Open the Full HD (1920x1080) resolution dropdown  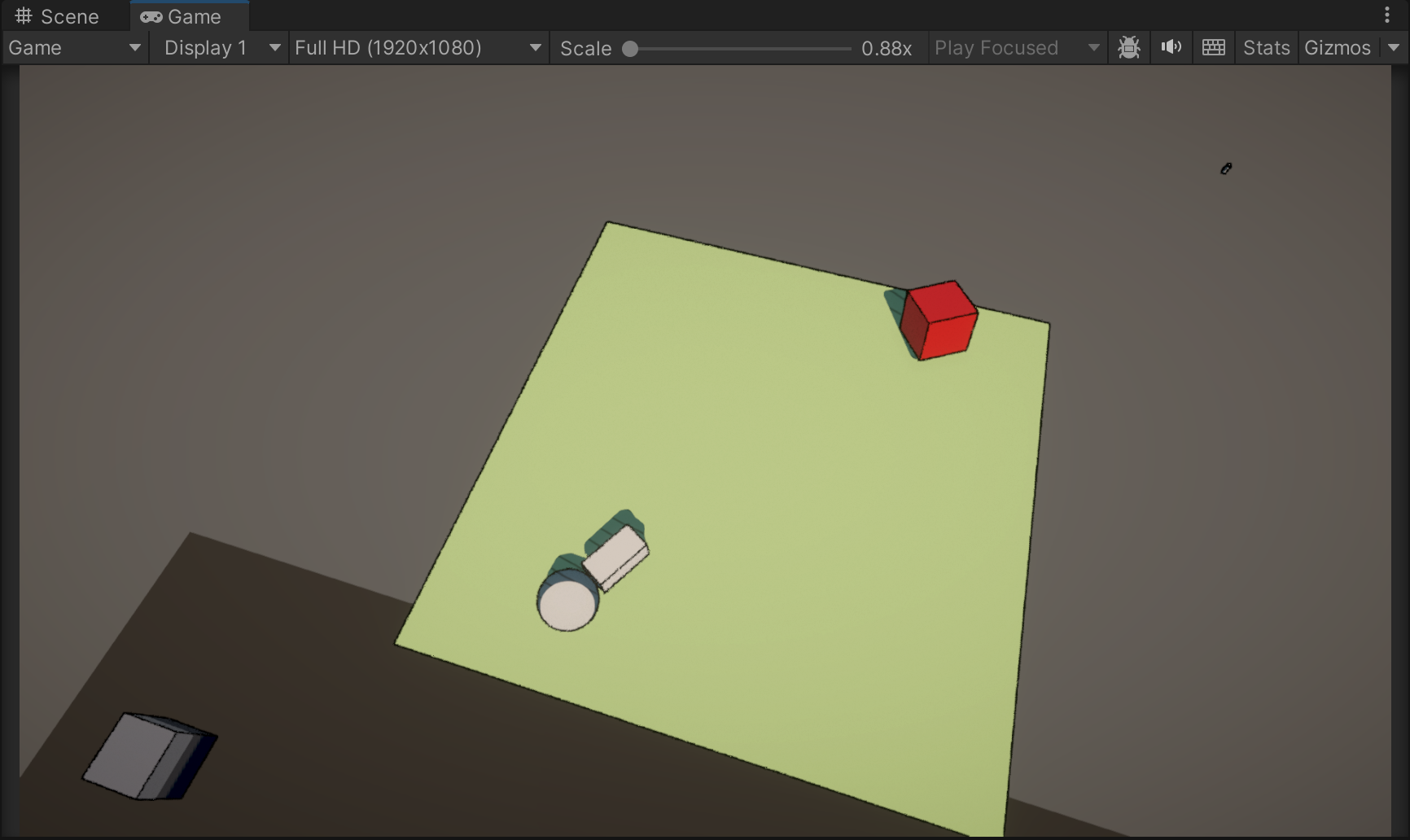coord(418,48)
